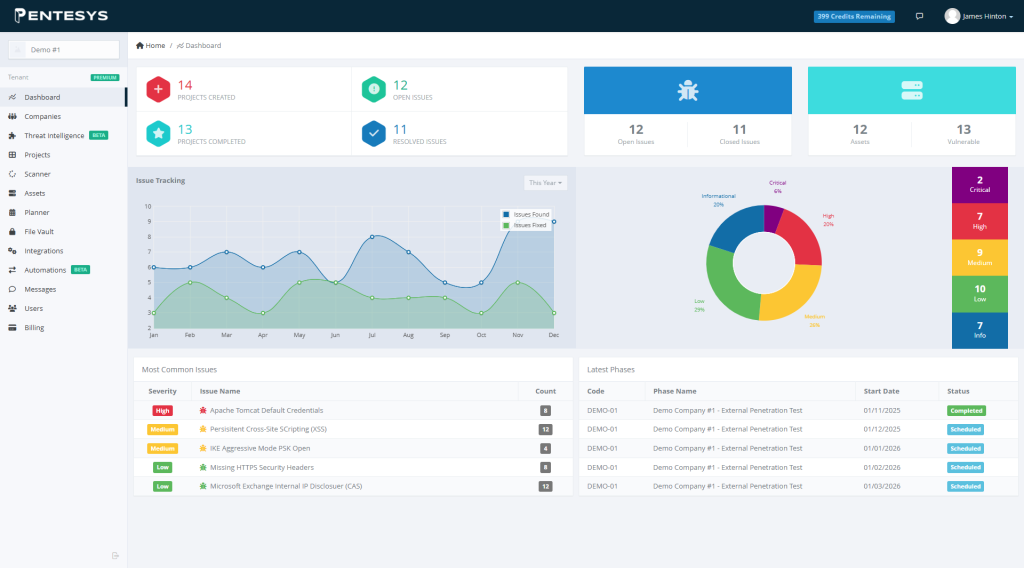Select the Apache Tomcat Default Credentials row
The image size is (1024, 568).
(x=266, y=410)
